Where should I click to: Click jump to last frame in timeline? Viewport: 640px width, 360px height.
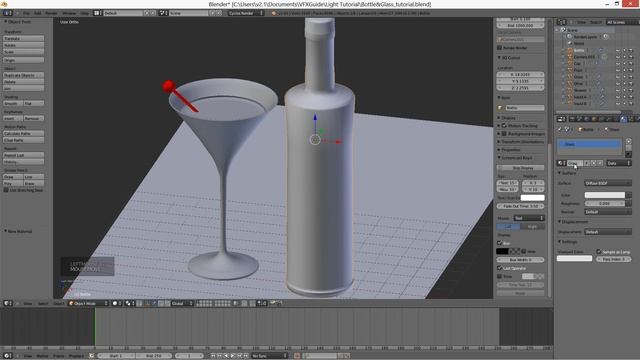(x=246, y=356)
